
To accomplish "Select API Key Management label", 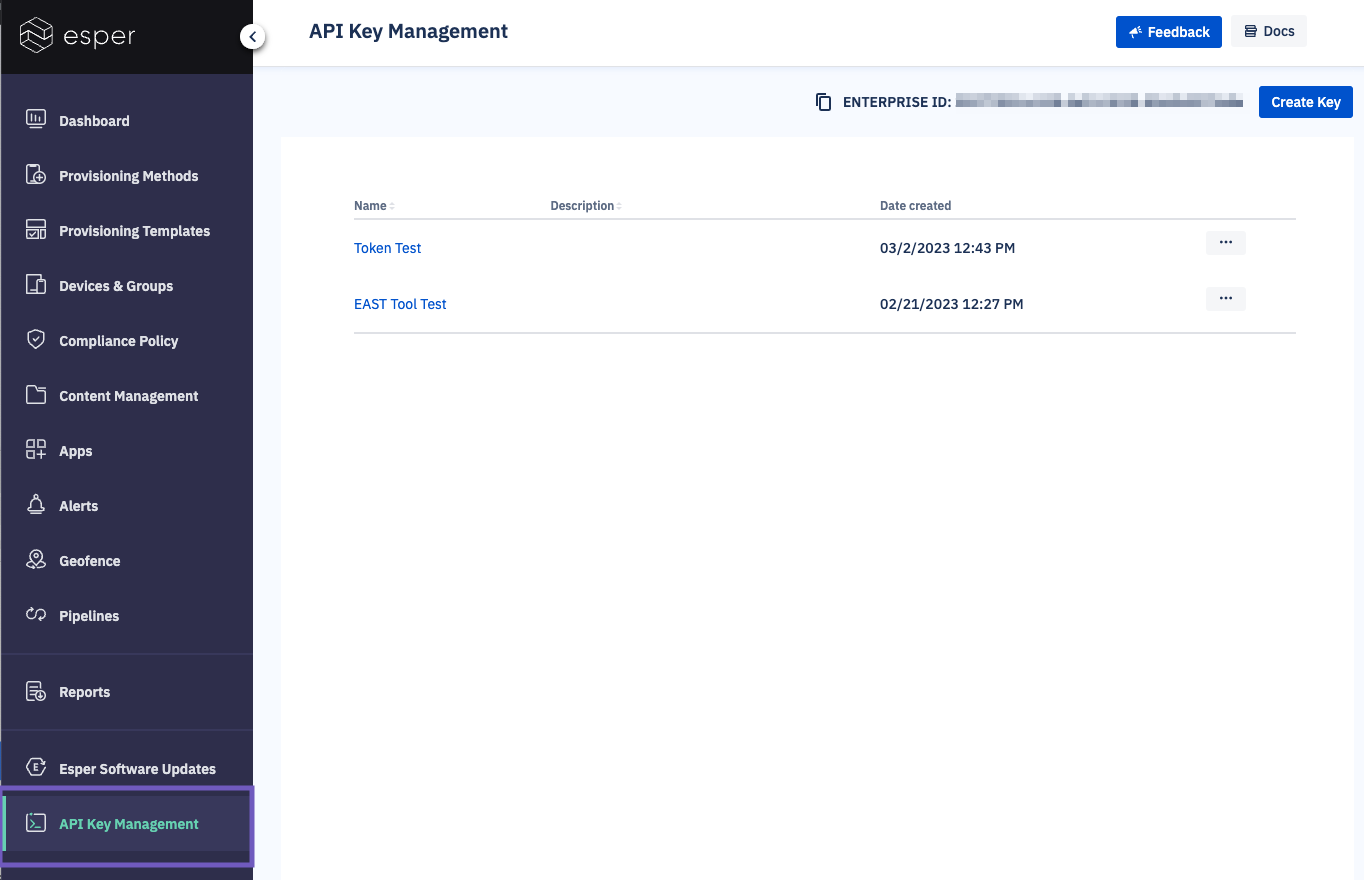I will point(129,824).
